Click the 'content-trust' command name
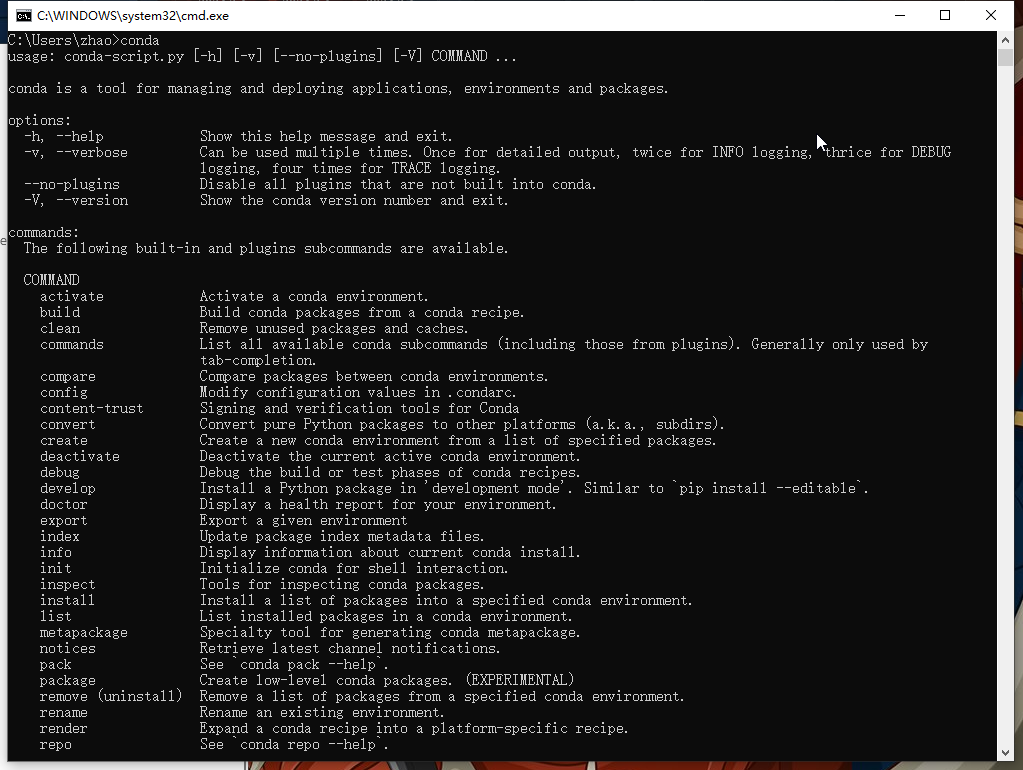Image resolution: width=1023 pixels, height=770 pixels. pyautogui.click(x=91, y=408)
